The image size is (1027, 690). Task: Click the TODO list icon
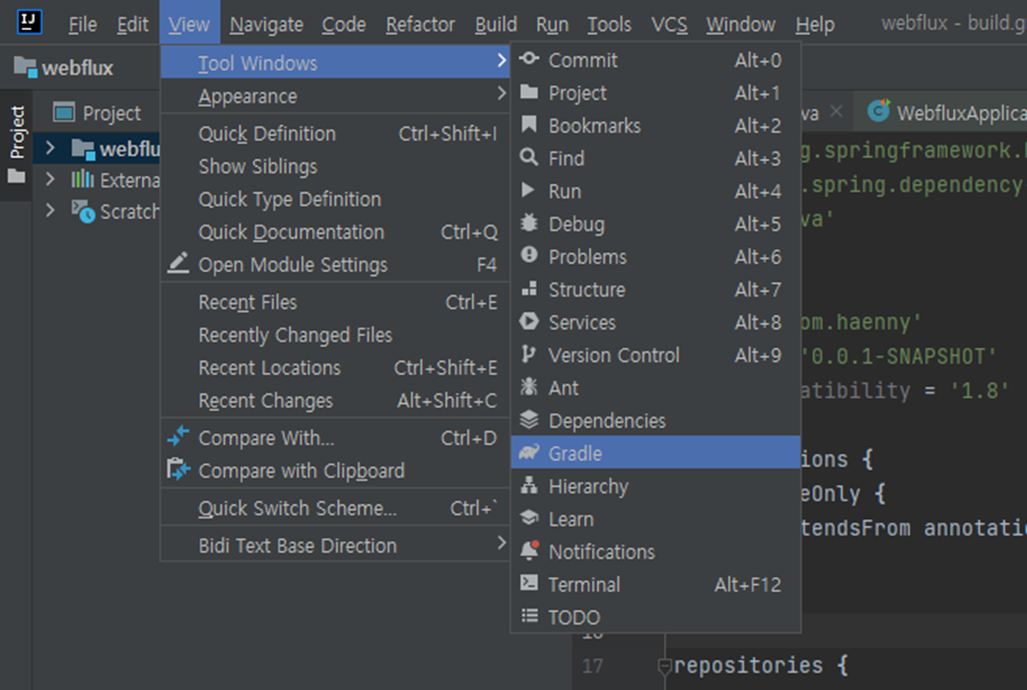tap(529, 616)
